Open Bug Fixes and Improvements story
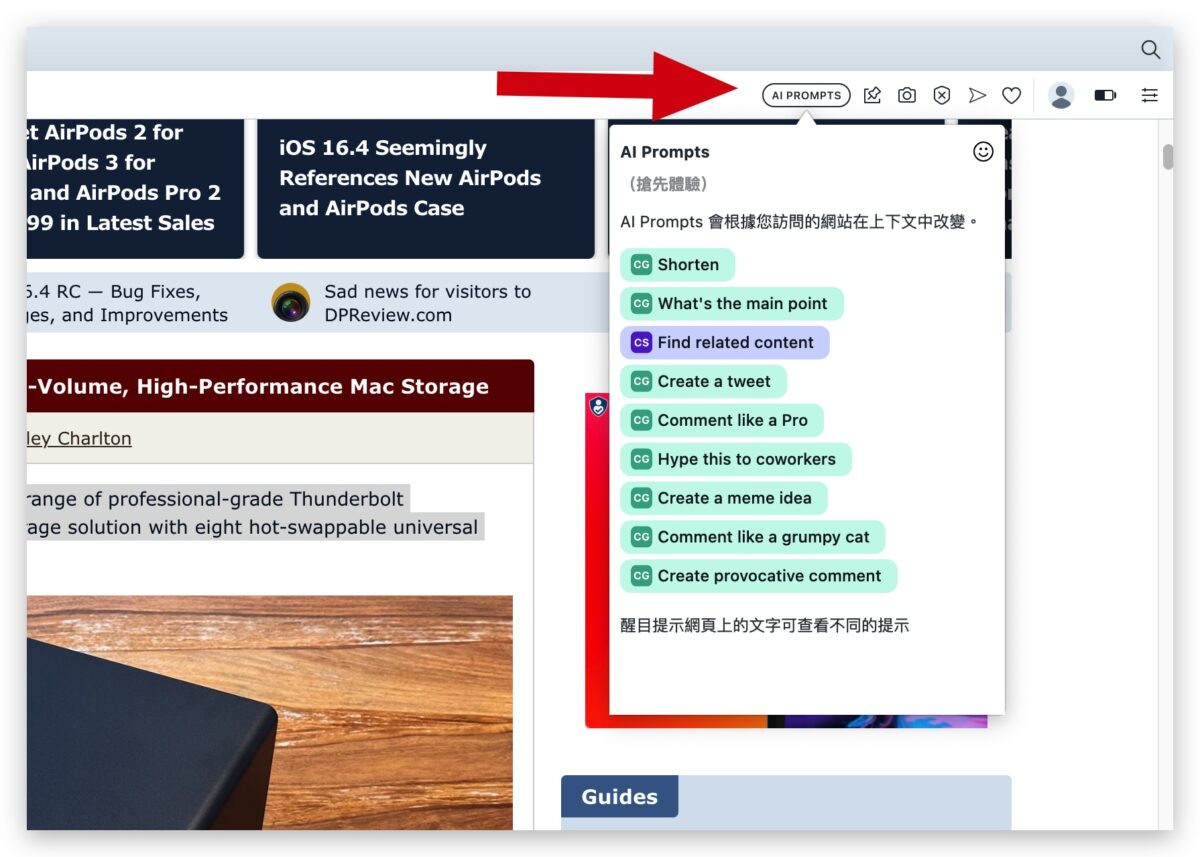Image resolution: width=1200 pixels, height=857 pixels. pos(127,303)
